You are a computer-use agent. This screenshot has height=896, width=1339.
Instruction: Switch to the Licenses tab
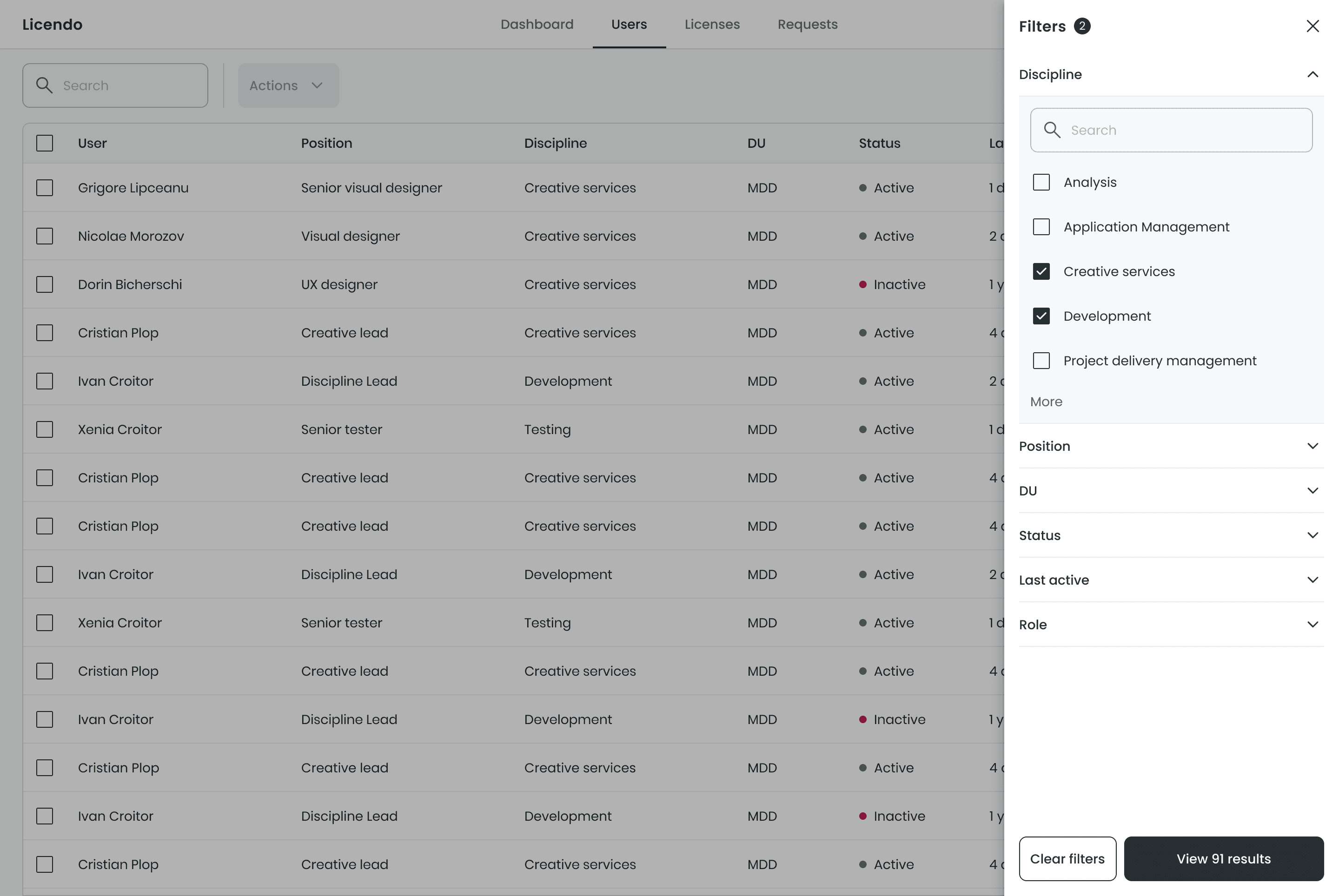pos(712,25)
